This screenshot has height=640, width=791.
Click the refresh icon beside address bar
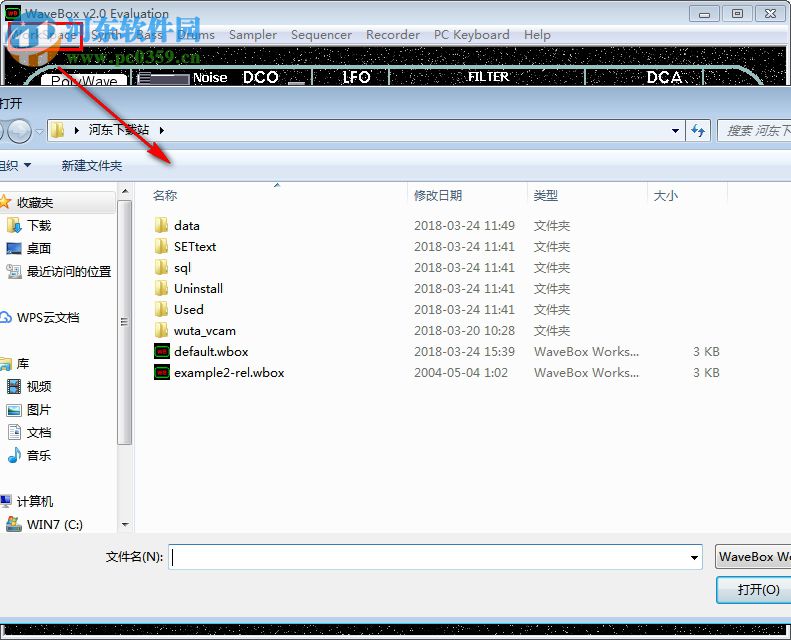(698, 131)
